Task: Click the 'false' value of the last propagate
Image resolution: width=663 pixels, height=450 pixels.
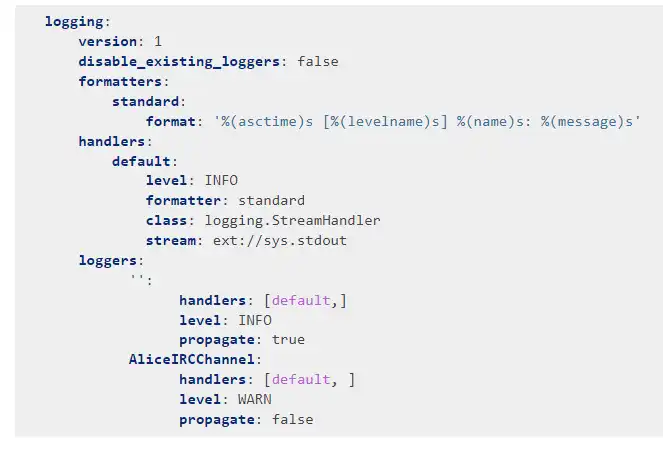Action: [x=292, y=419]
